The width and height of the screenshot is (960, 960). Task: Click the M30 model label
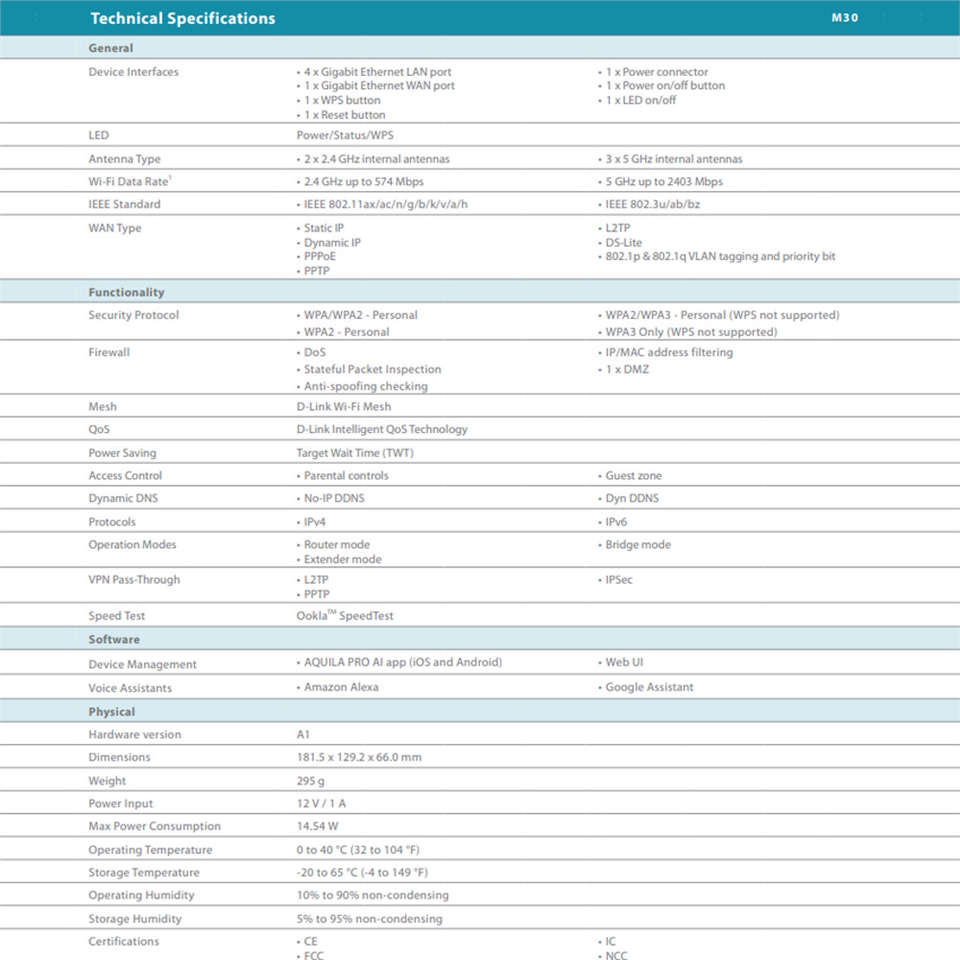click(845, 17)
